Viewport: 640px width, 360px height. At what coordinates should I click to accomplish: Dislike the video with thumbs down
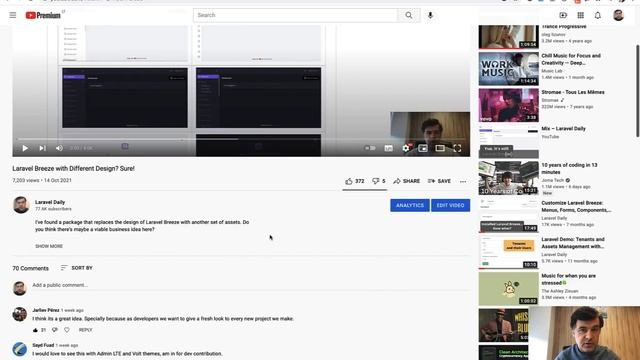tap(378, 181)
